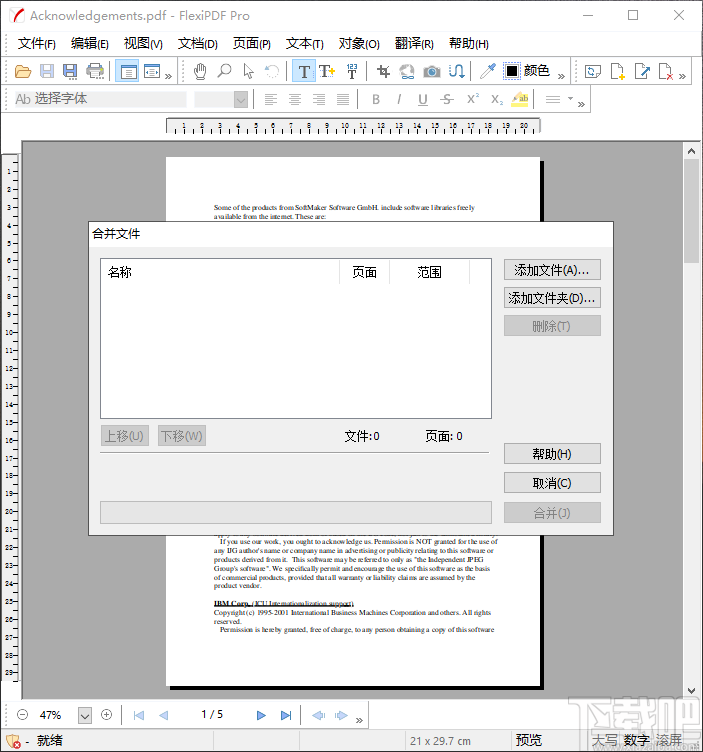Click the black color swatch
The image size is (703, 752).
(512, 71)
